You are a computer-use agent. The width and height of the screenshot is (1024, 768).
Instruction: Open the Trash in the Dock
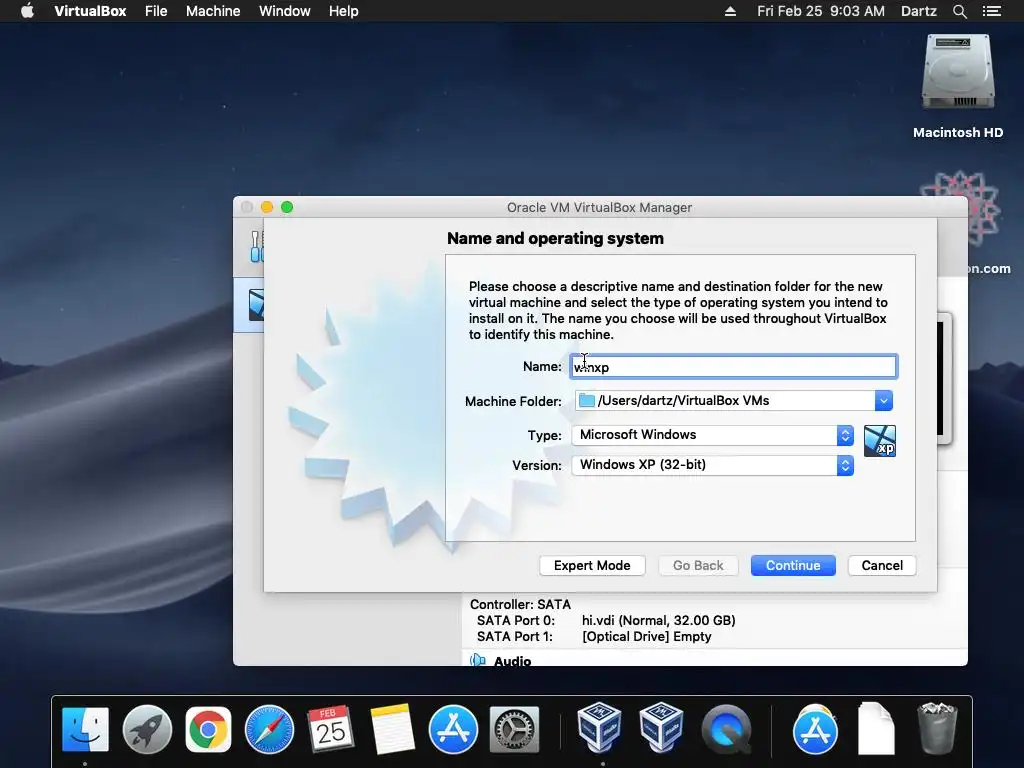click(937, 728)
